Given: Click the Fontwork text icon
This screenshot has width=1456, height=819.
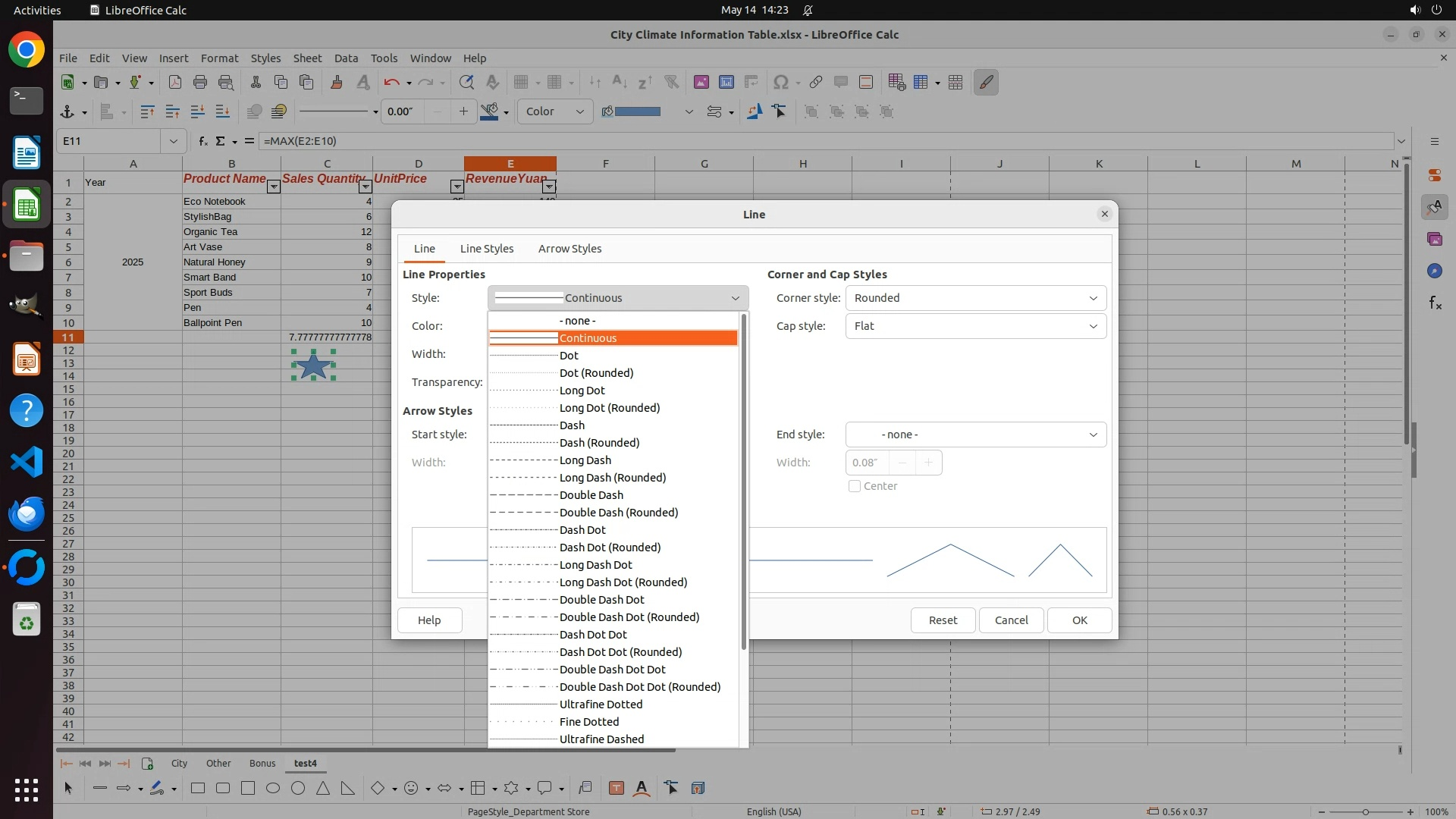Looking at the screenshot, I should coord(642,789).
